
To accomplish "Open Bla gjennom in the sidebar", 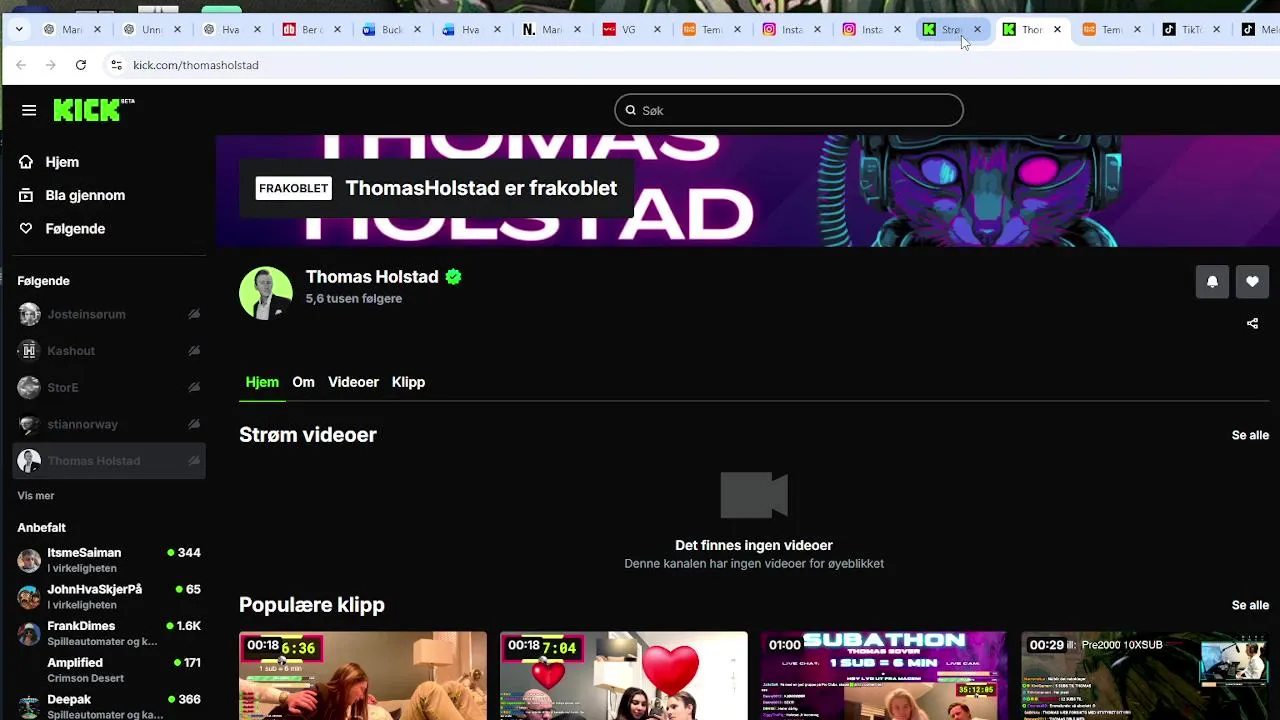I will [x=85, y=195].
